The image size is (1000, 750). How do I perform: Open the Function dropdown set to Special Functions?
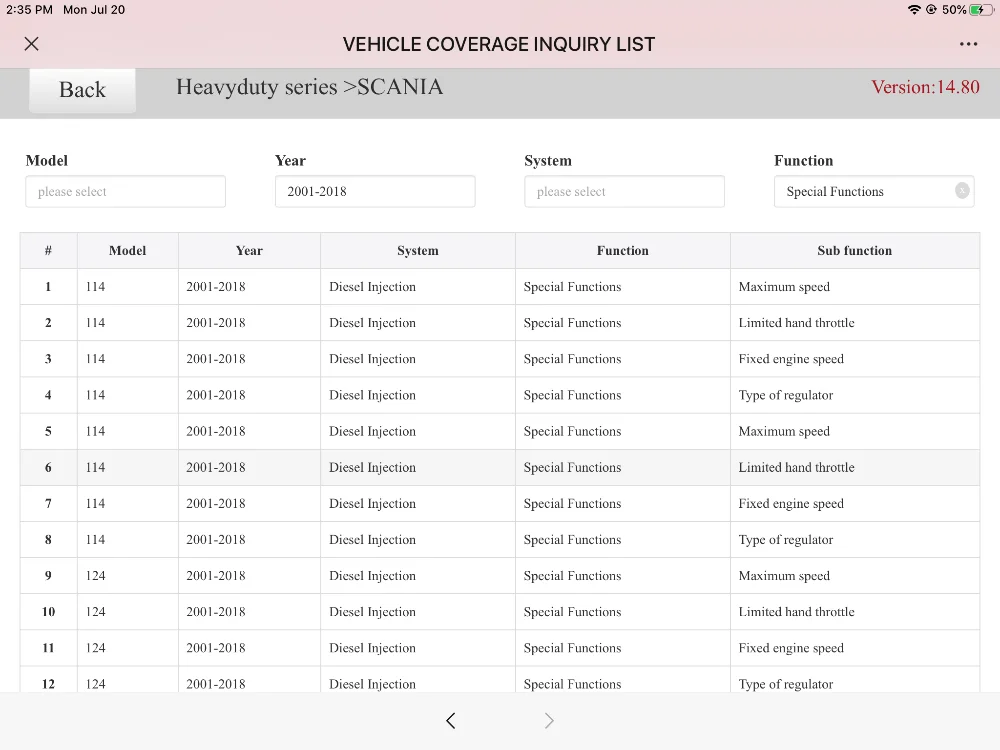874,191
